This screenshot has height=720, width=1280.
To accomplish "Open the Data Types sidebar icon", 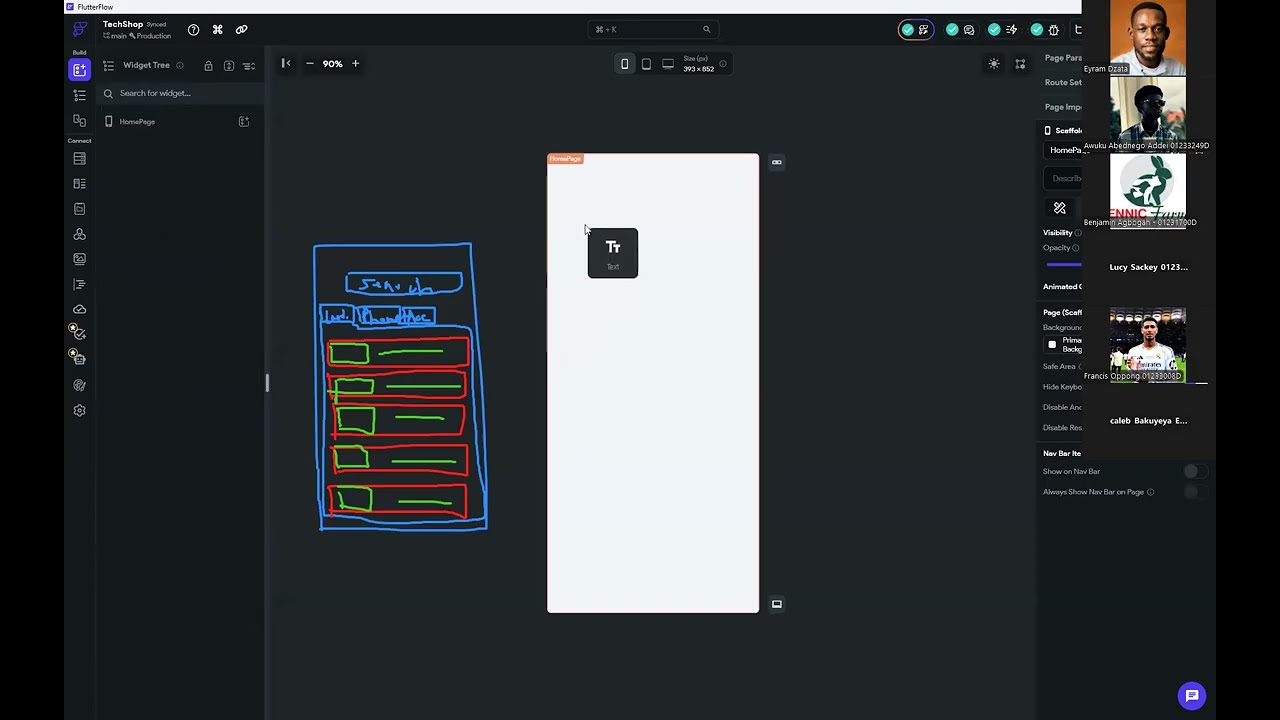I will (79, 184).
